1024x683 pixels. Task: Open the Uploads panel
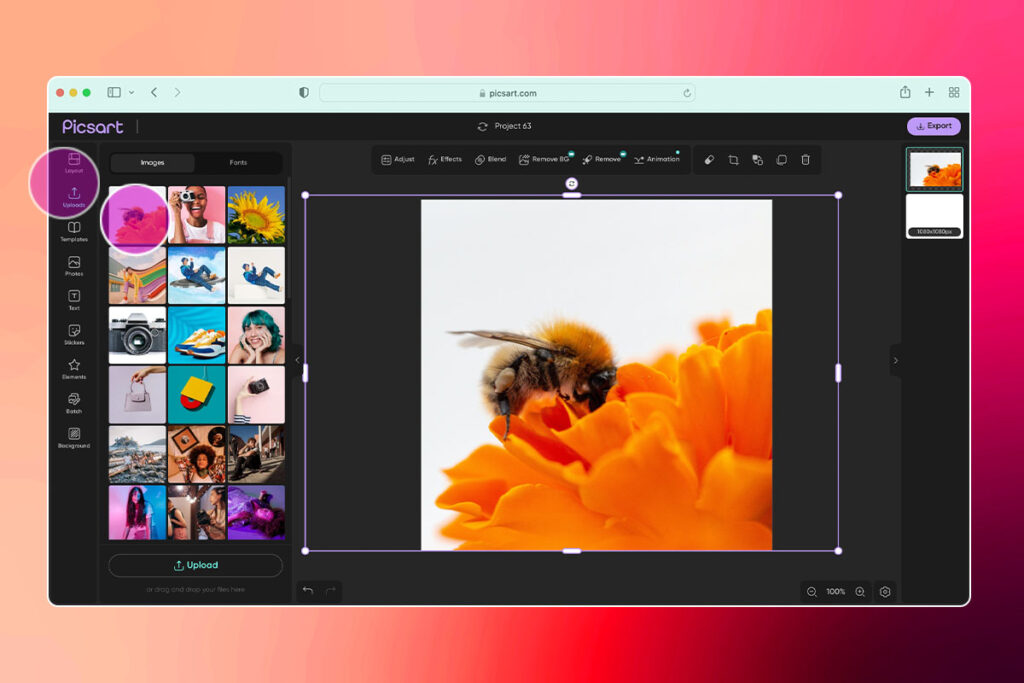[75, 196]
